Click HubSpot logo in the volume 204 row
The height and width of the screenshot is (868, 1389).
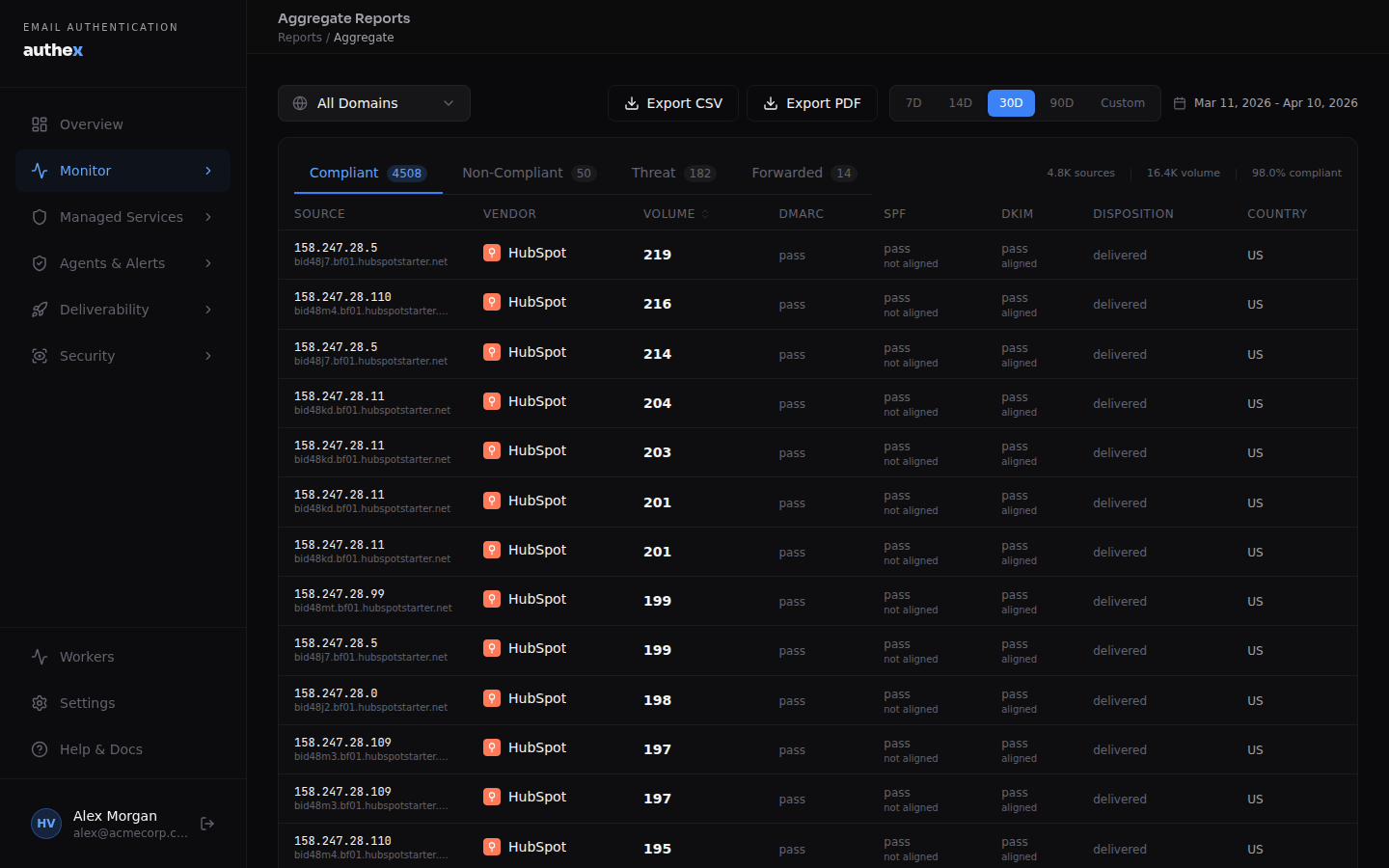[x=492, y=401]
